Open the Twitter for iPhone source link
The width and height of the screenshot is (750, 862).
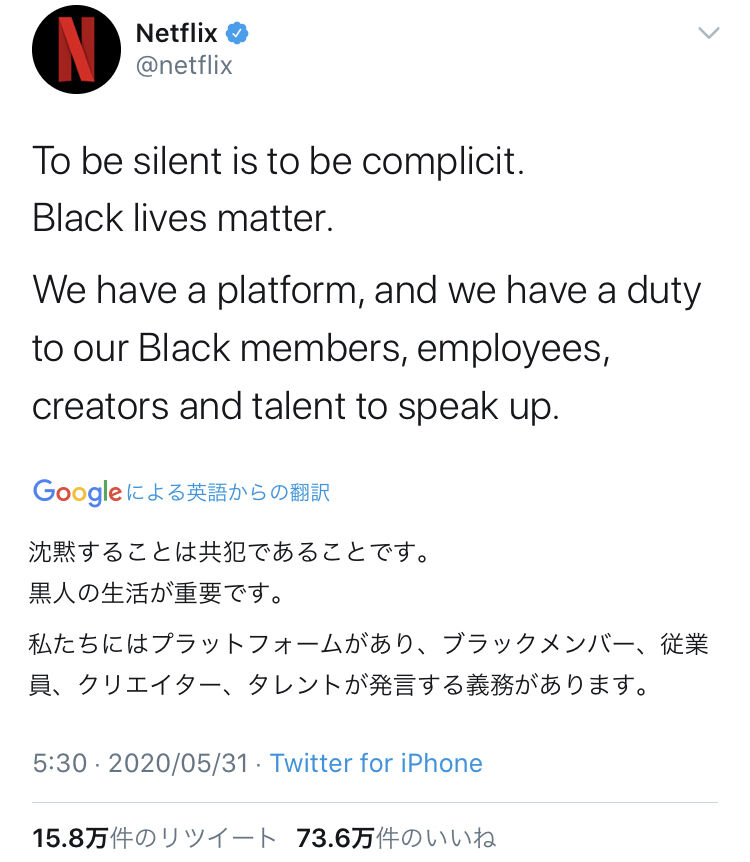[x=376, y=763]
